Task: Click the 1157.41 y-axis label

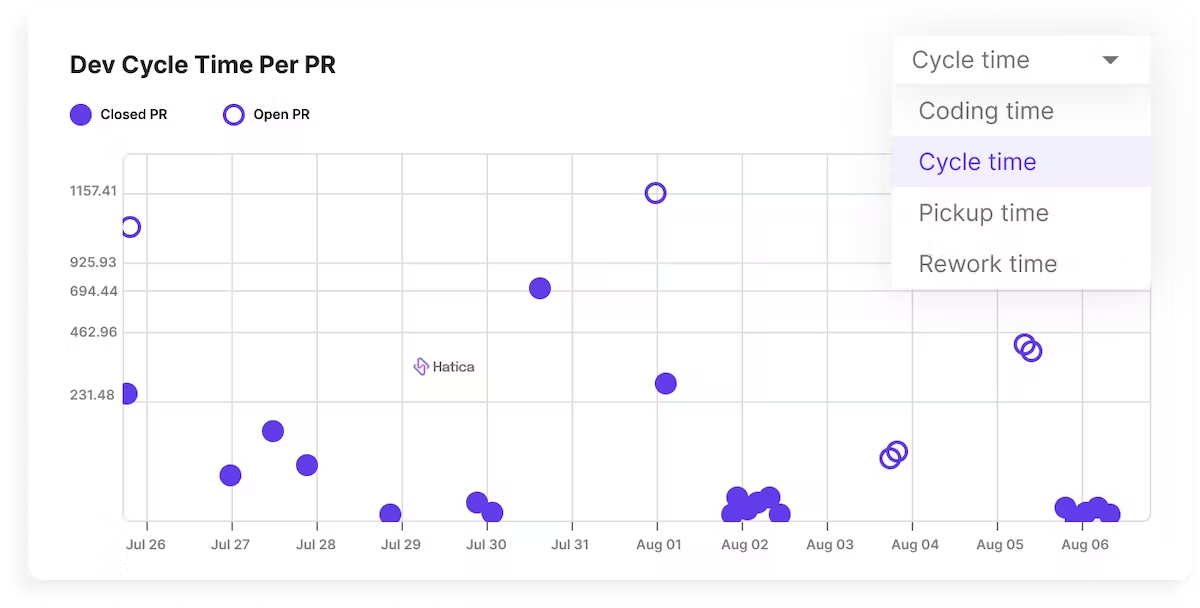Action: pyautogui.click(x=93, y=190)
